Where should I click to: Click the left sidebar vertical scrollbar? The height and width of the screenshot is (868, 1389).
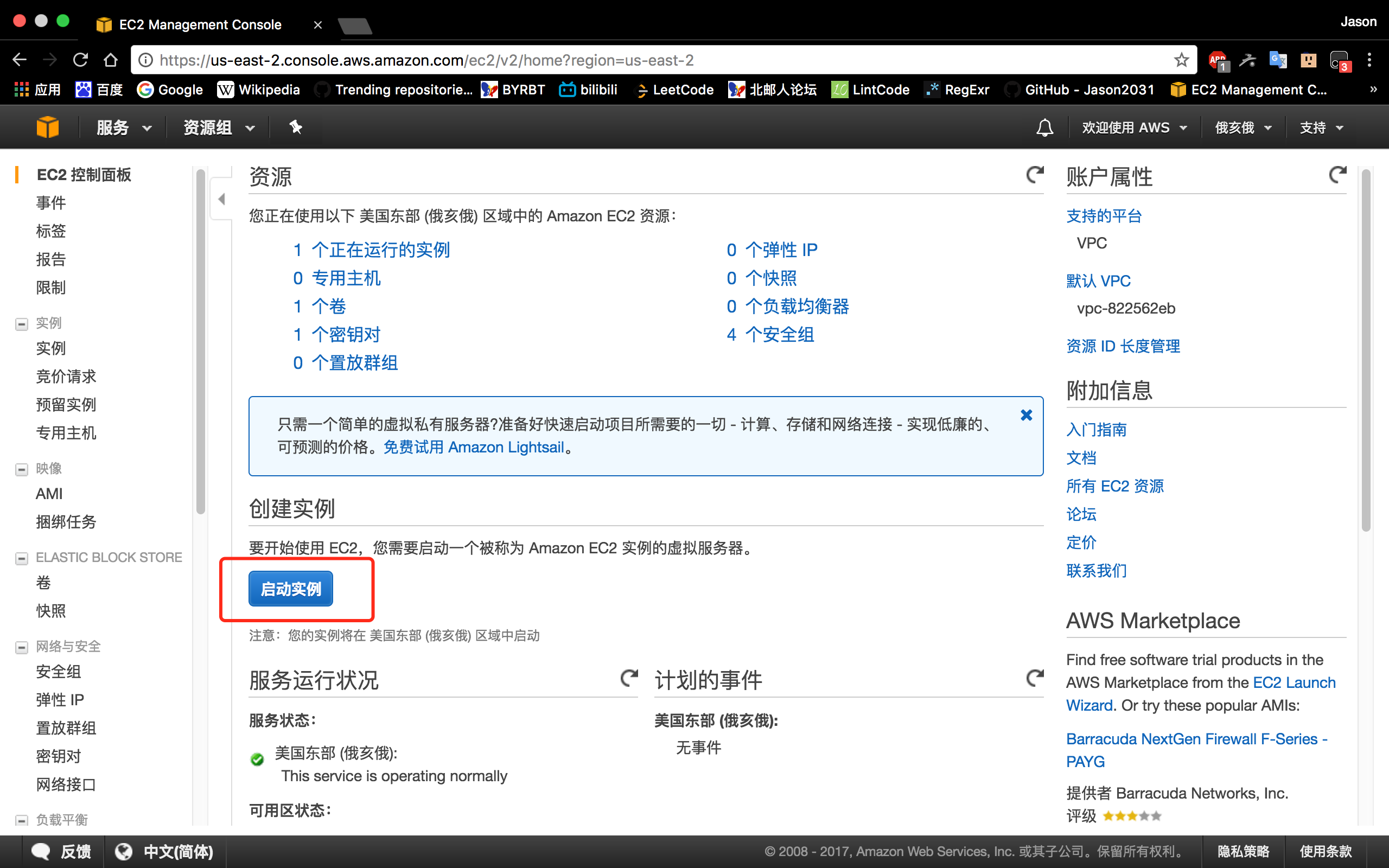click(x=200, y=342)
